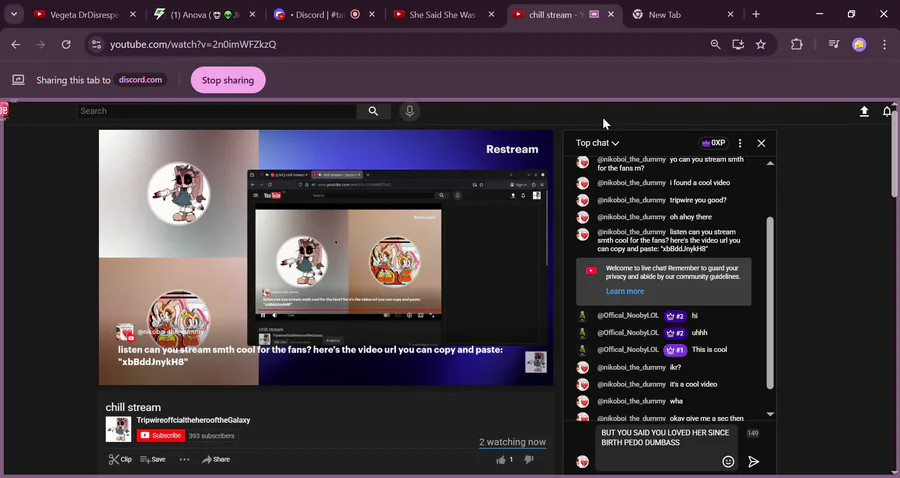Click the chat scrollbar thumb
Image resolution: width=900 pixels, height=478 pixels.
point(770,303)
